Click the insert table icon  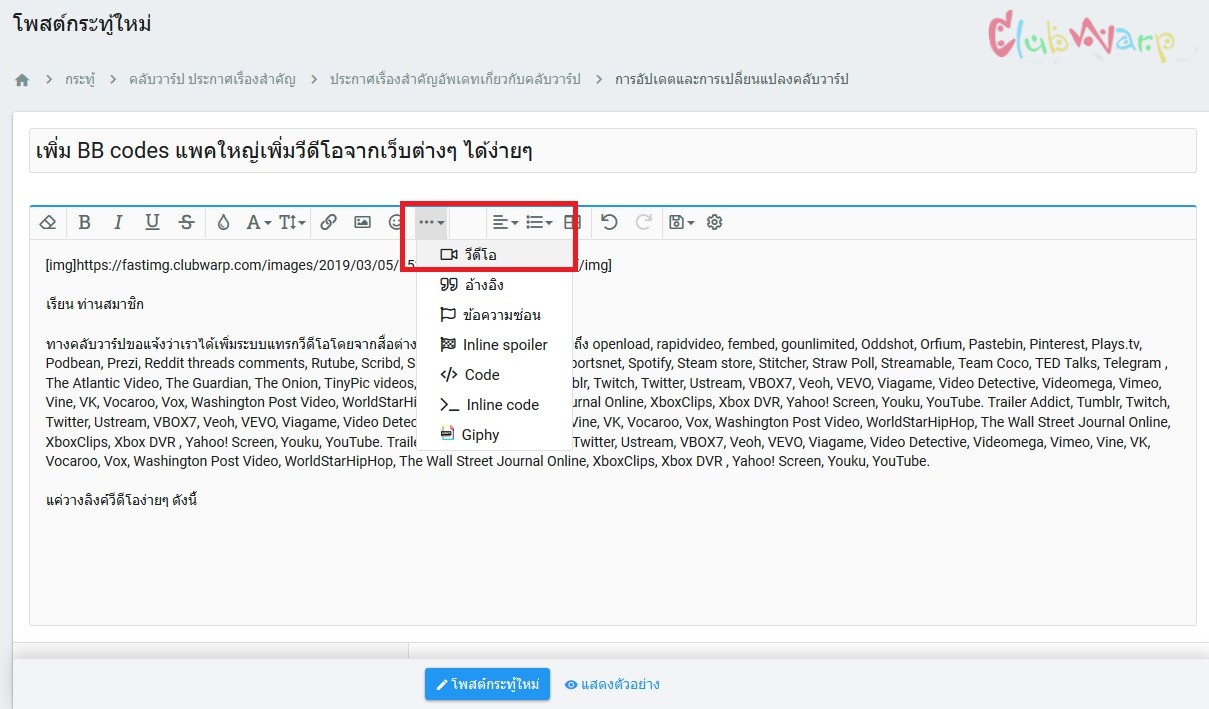click(572, 222)
